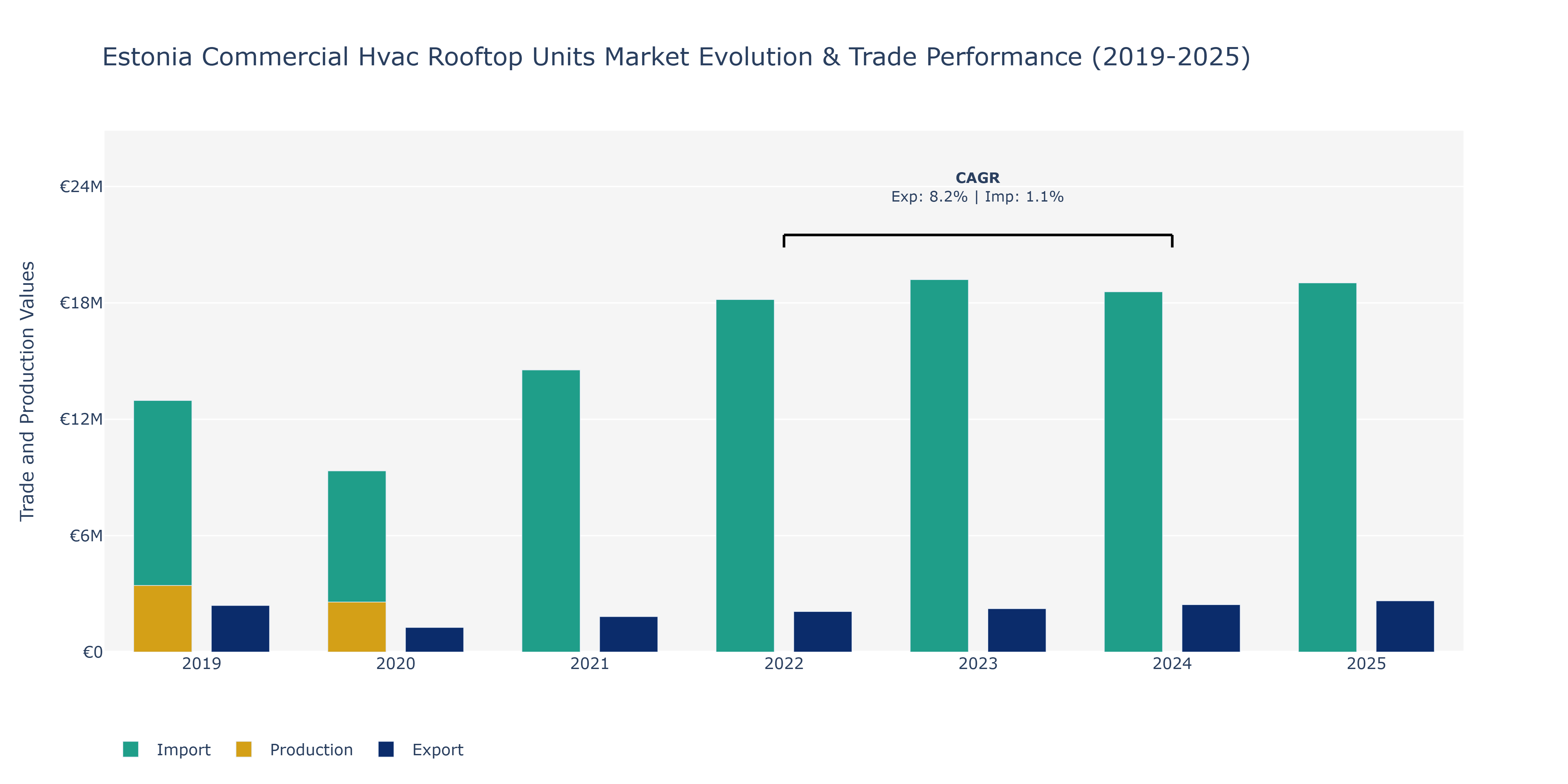Click the chart title text
Screen dimensions: 1568x784
coord(676,57)
